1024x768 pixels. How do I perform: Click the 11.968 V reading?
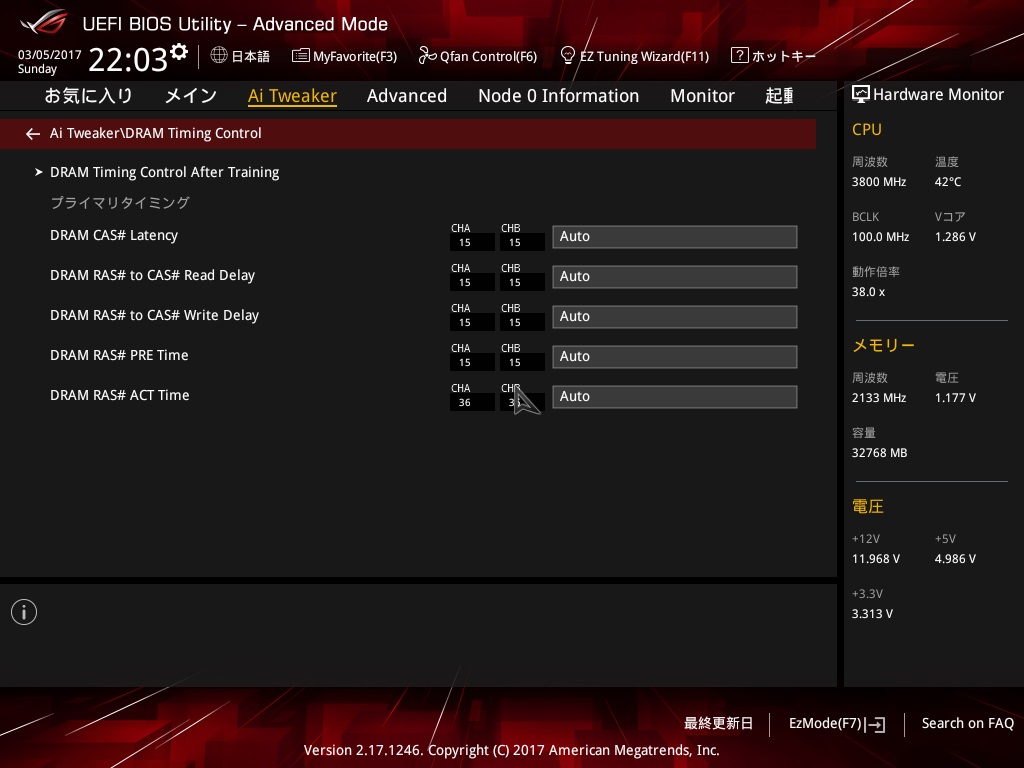click(x=876, y=559)
